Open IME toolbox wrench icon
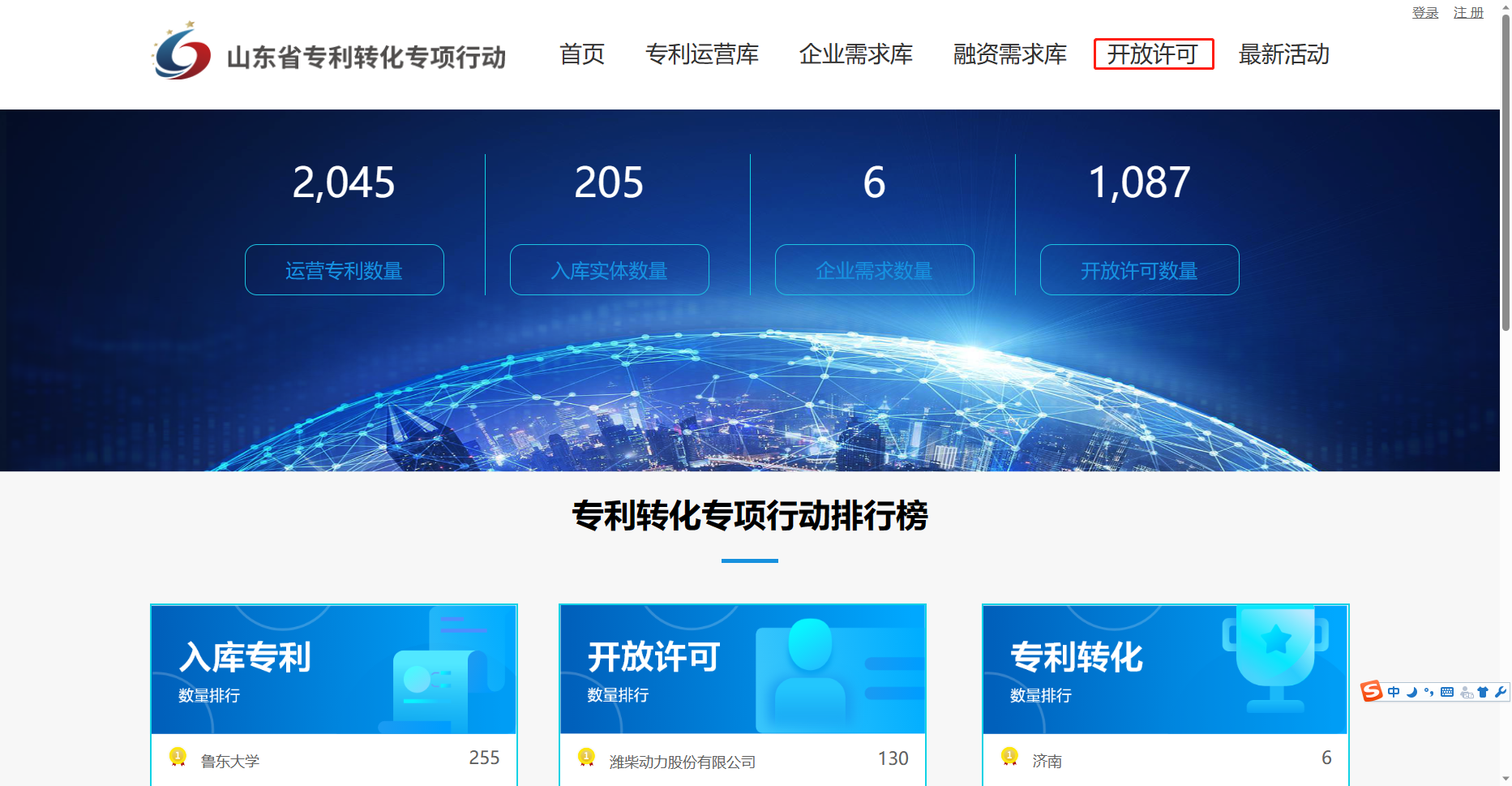 tap(1500, 692)
